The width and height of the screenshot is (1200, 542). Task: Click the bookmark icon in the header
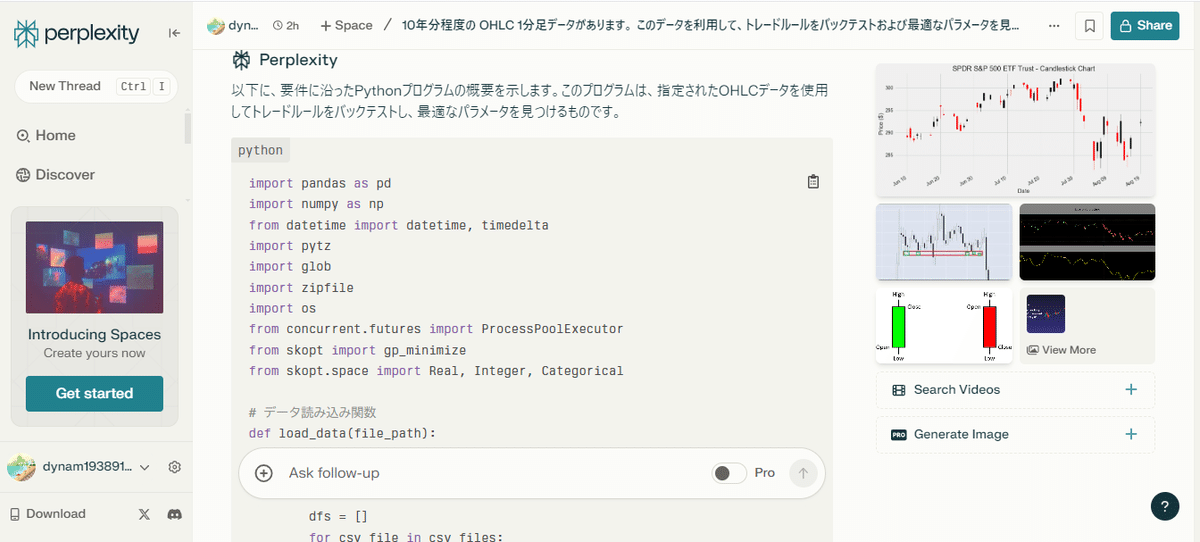(1089, 26)
